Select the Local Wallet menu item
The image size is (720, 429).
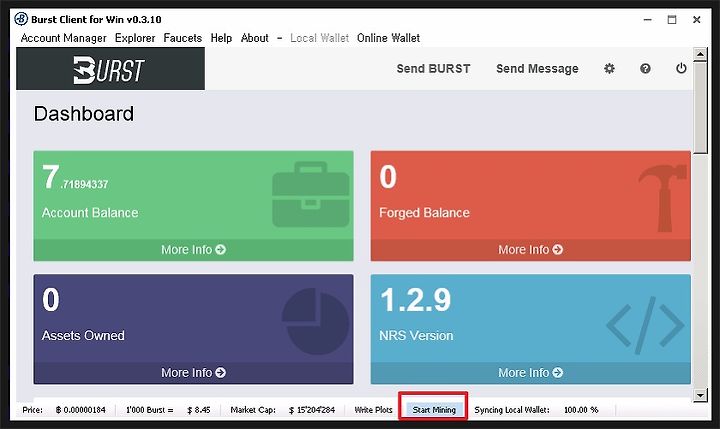pyautogui.click(x=320, y=38)
